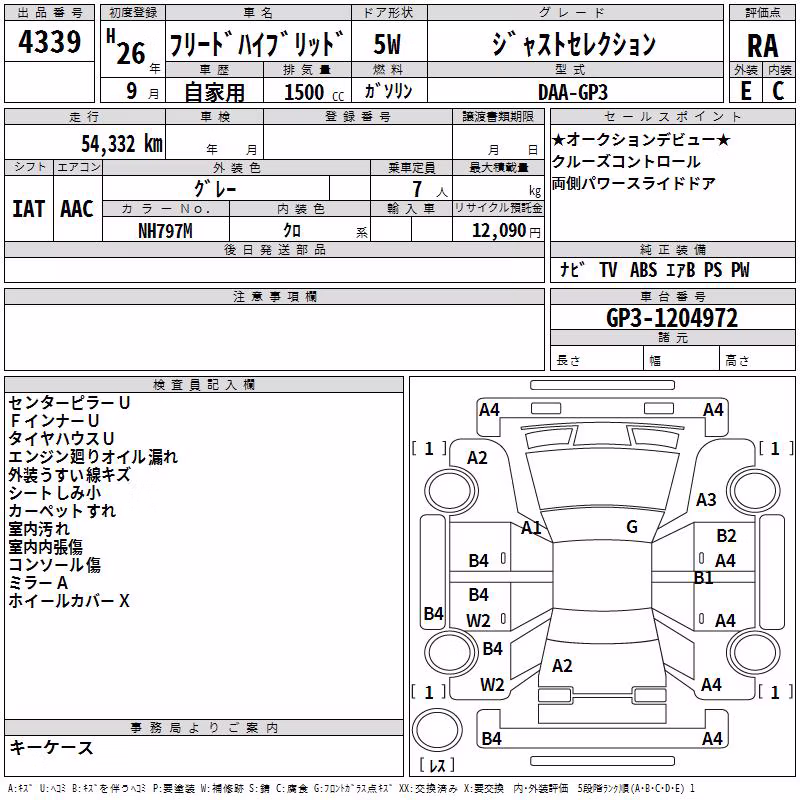Click the color number NH797M
Viewport: 800px width, 800px height.
pos(165,231)
